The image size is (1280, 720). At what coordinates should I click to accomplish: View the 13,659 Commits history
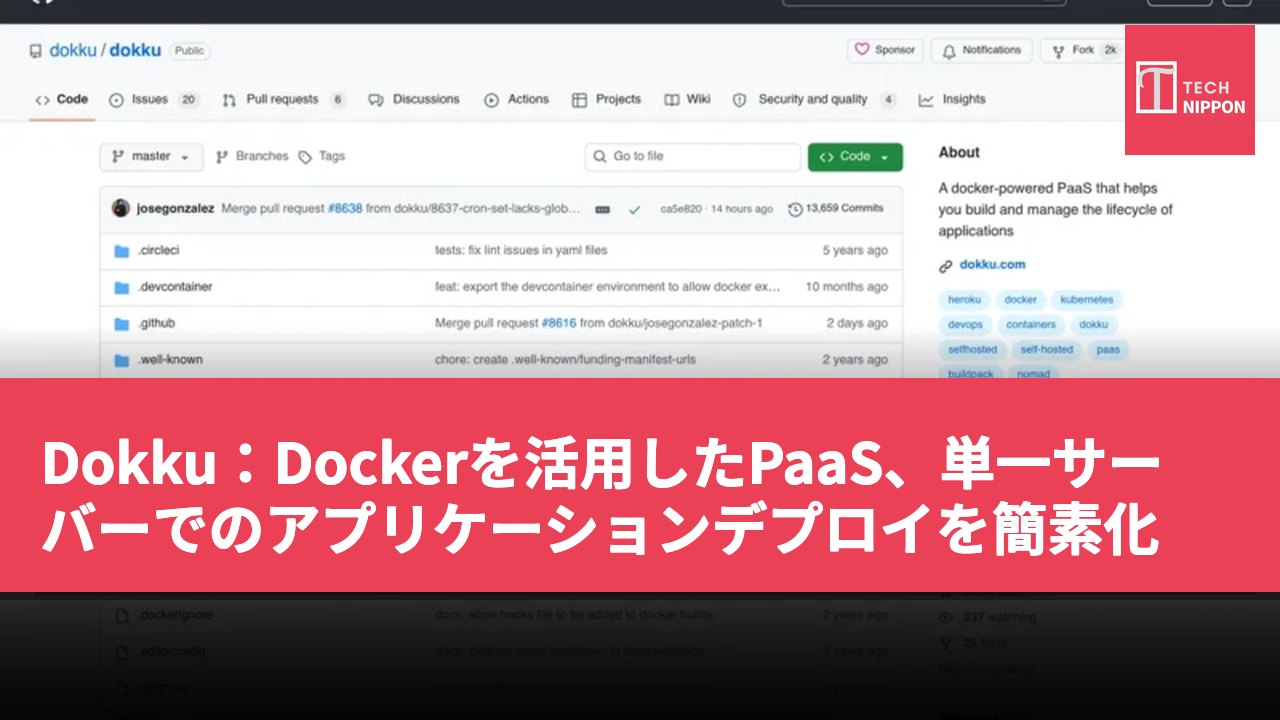pos(836,209)
